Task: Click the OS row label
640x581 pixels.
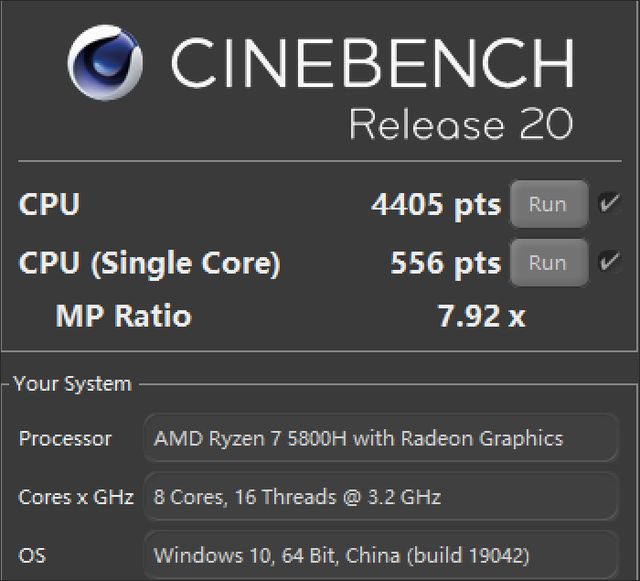Action: point(31,555)
